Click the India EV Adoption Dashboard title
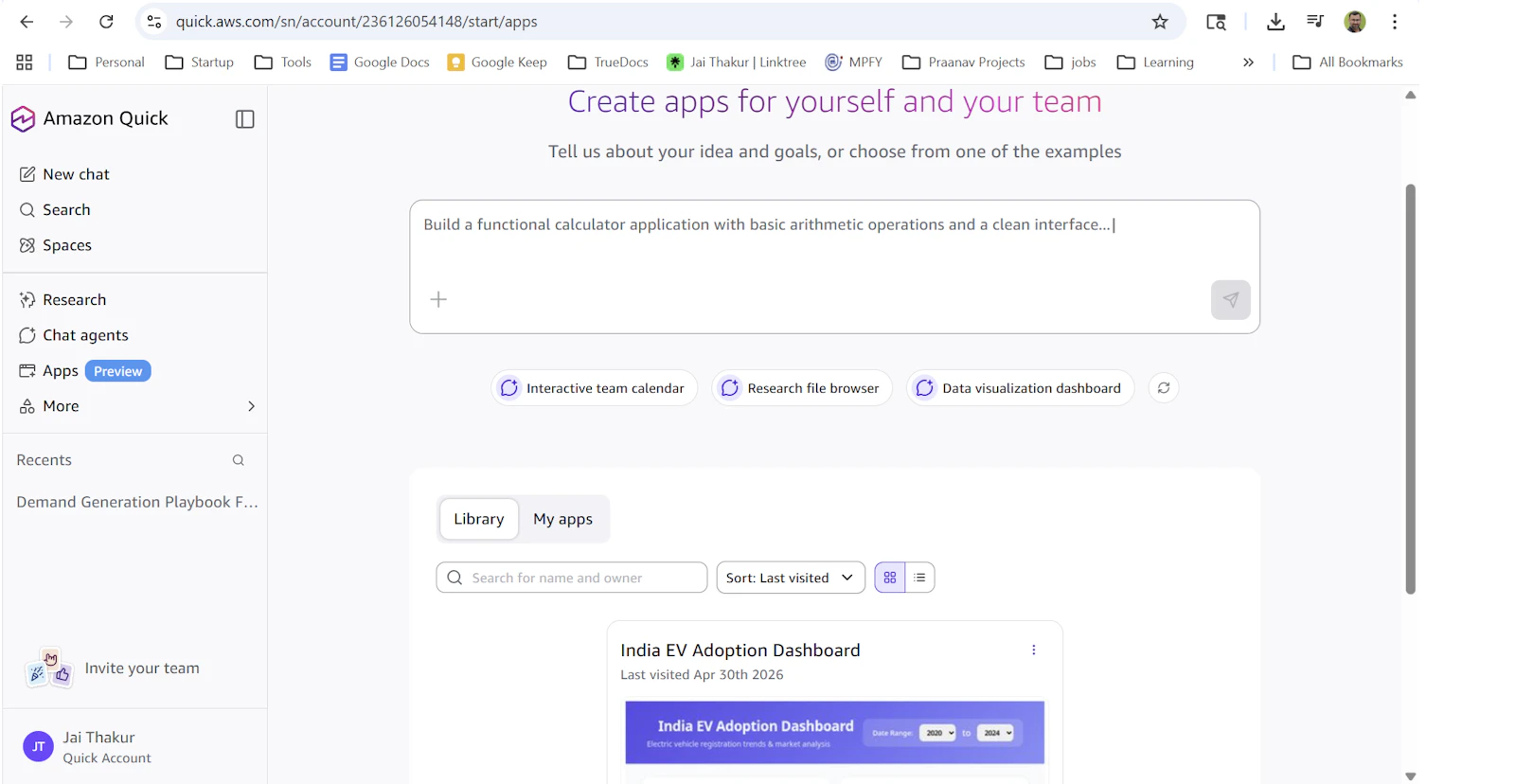Image resolution: width=1515 pixels, height=784 pixels. pos(740,650)
